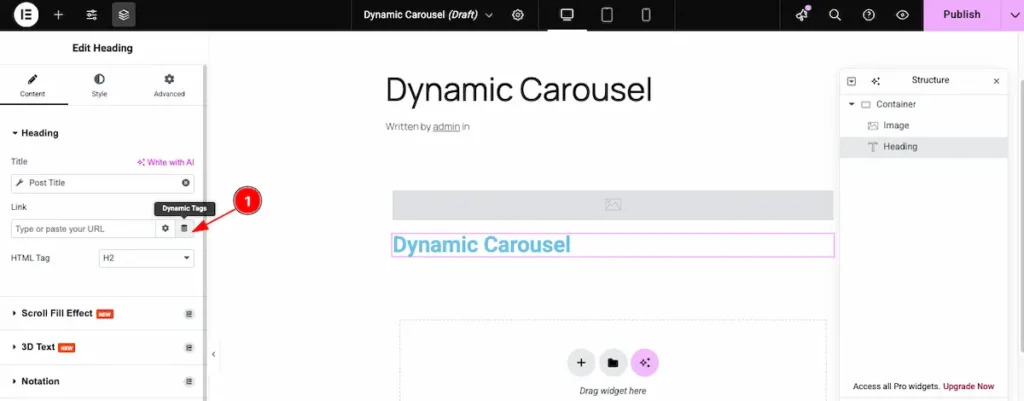Switch to desktop responsive view

(567, 15)
